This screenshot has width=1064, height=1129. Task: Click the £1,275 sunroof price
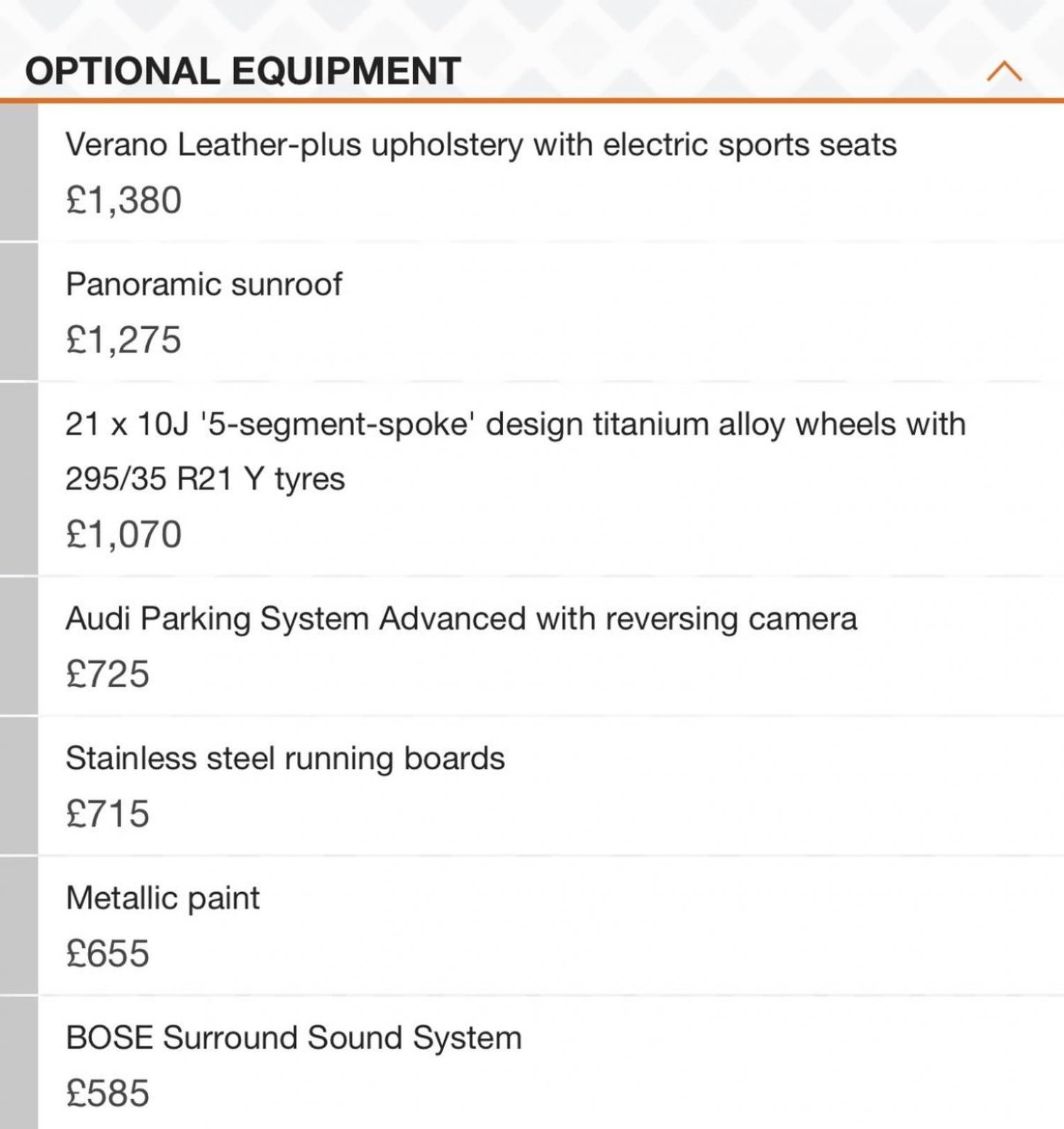coord(123,340)
